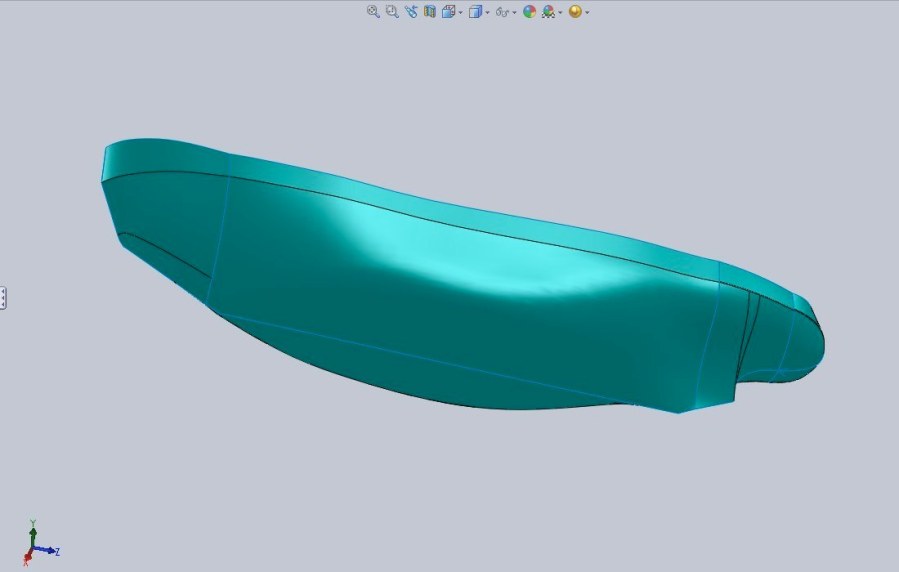The image size is (899, 572).
Task: Open Edit Appearance color ball
Action: click(529, 12)
